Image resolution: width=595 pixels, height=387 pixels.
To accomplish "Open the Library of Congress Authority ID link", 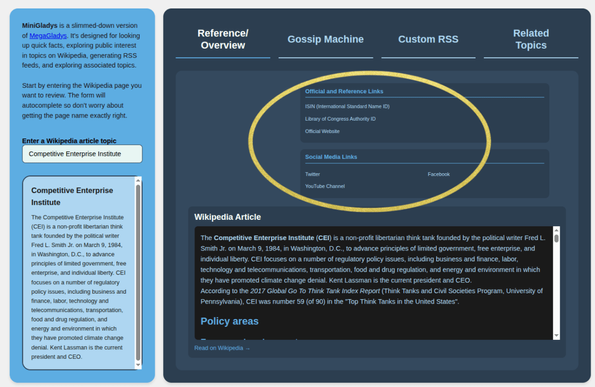I will pos(340,119).
